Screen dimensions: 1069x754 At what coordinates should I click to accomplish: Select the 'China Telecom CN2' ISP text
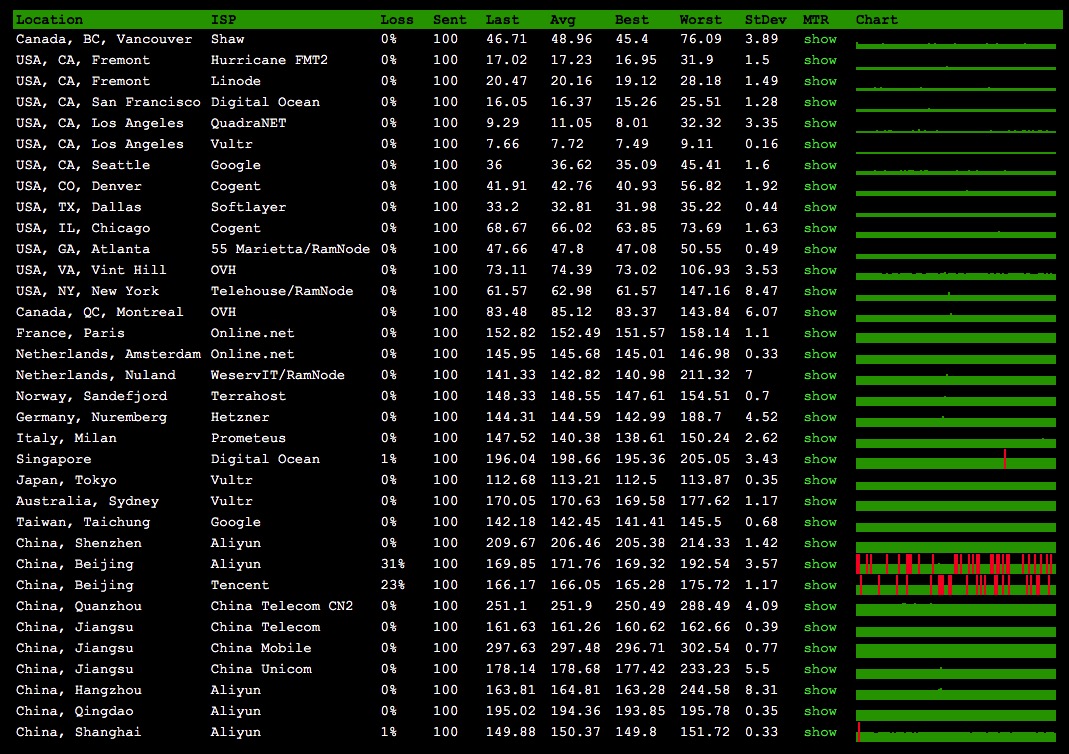click(x=282, y=606)
